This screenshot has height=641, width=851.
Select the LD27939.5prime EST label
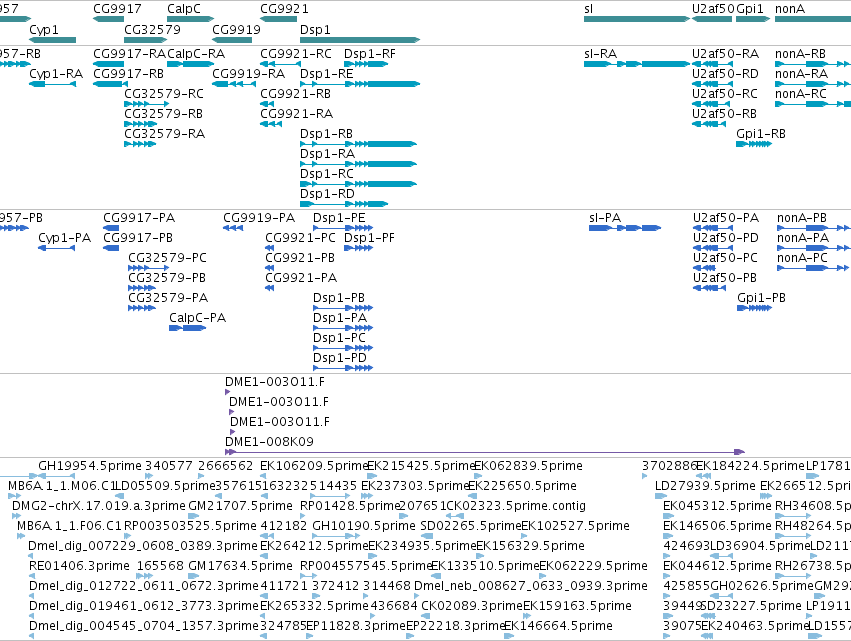705,486
